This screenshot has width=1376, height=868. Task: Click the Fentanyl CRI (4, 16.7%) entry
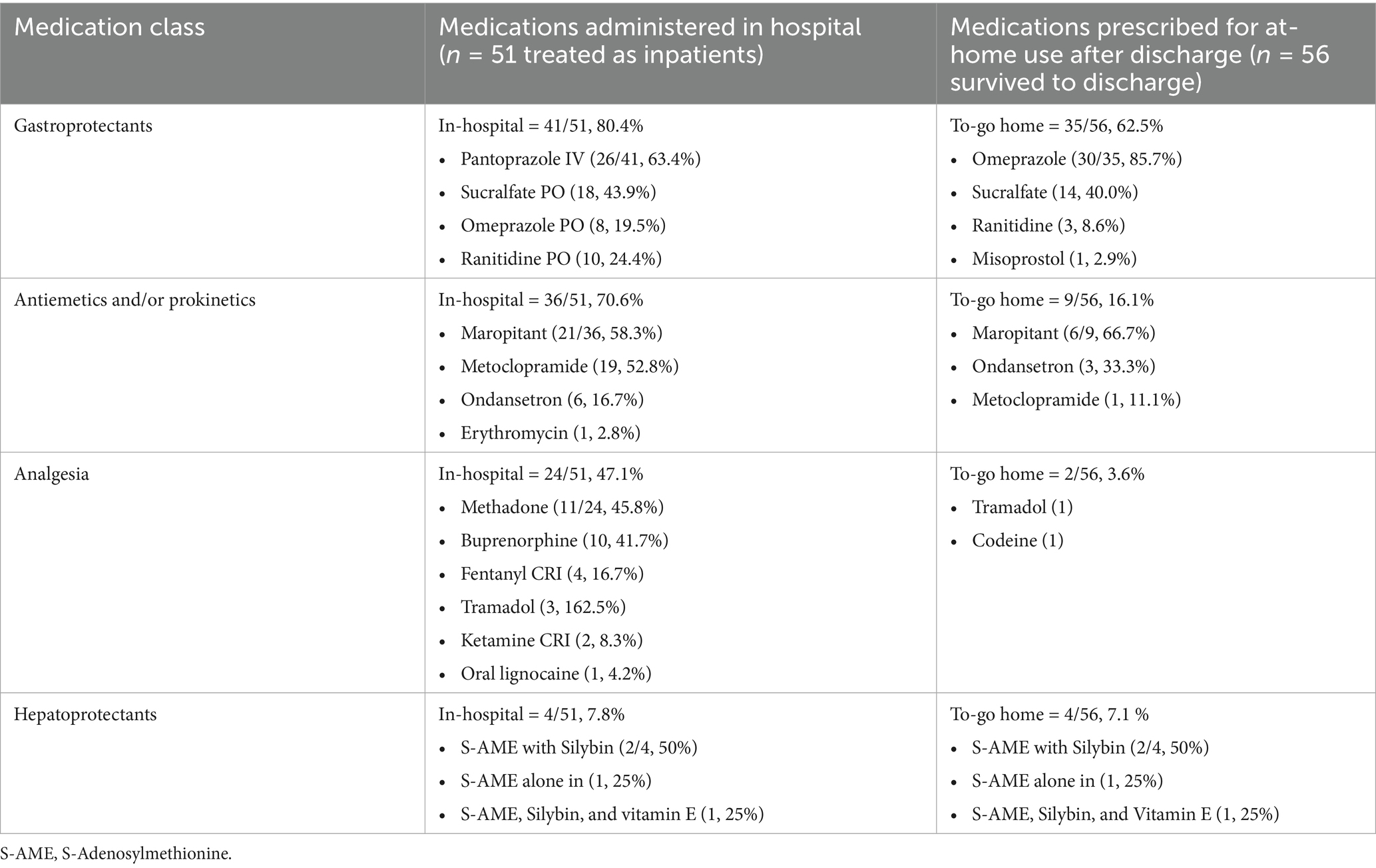[x=552, y=574]
